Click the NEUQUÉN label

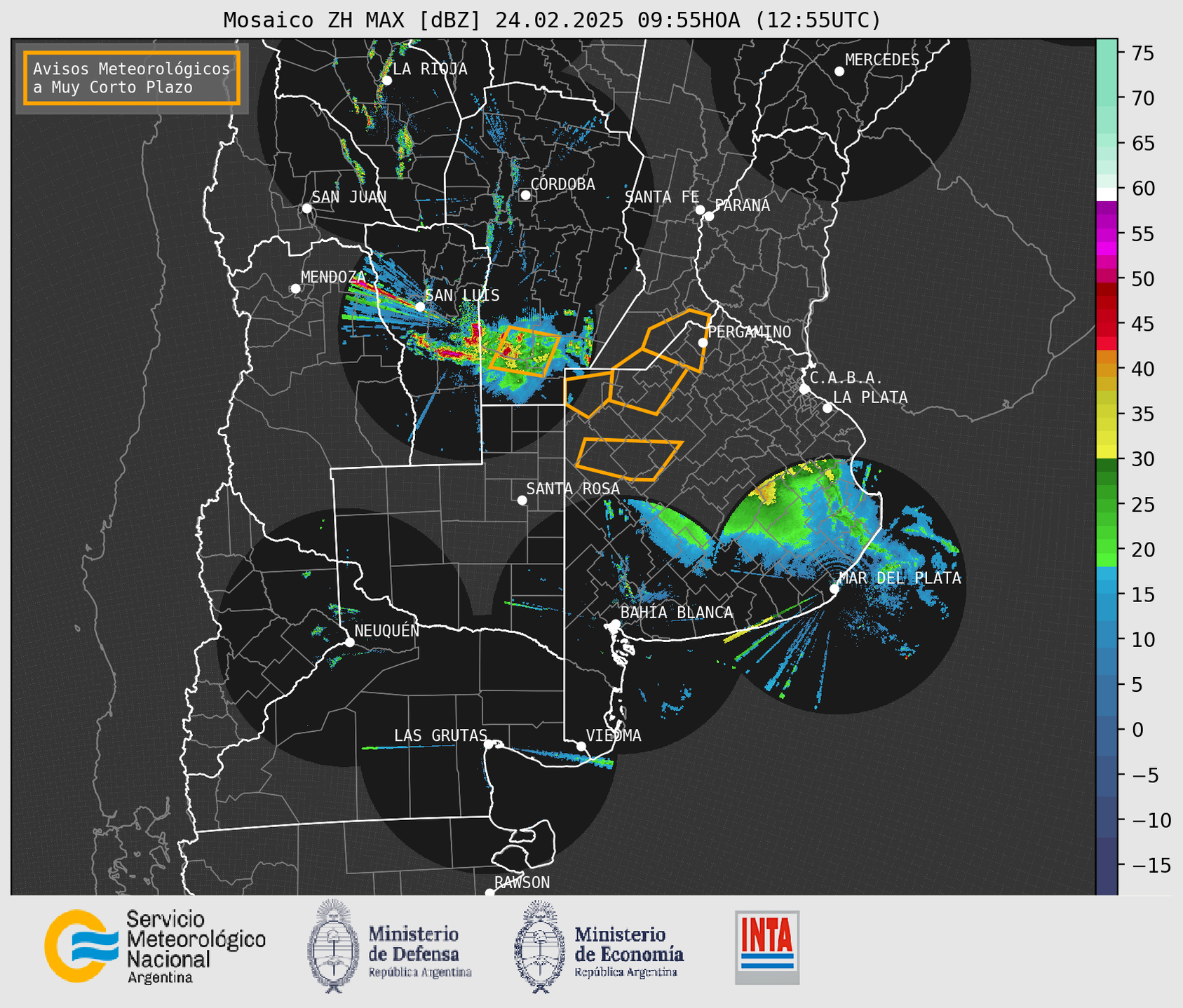387,631
